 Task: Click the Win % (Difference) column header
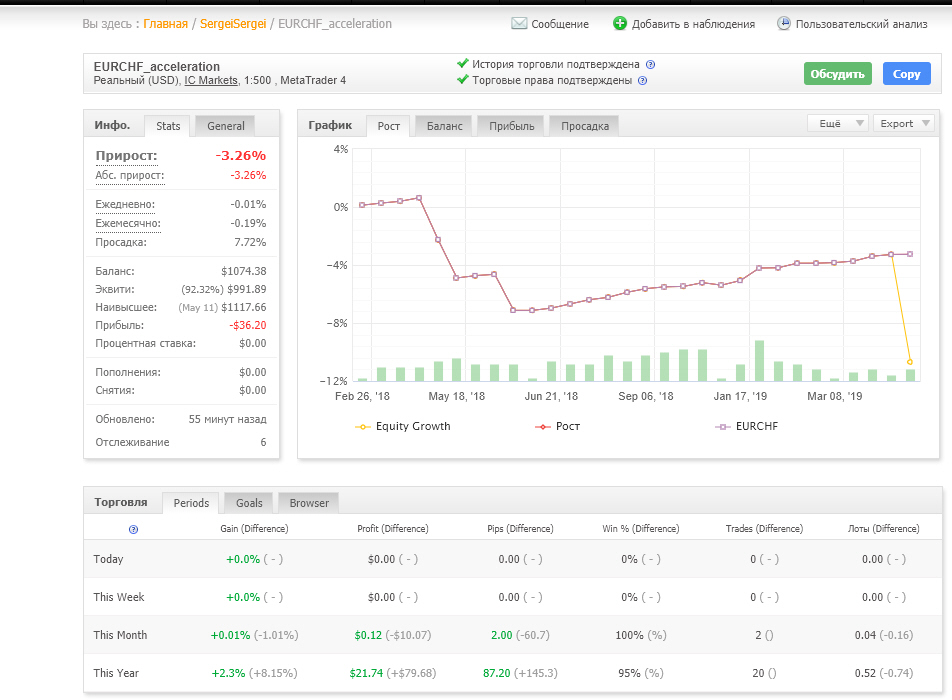pos(641,529)
